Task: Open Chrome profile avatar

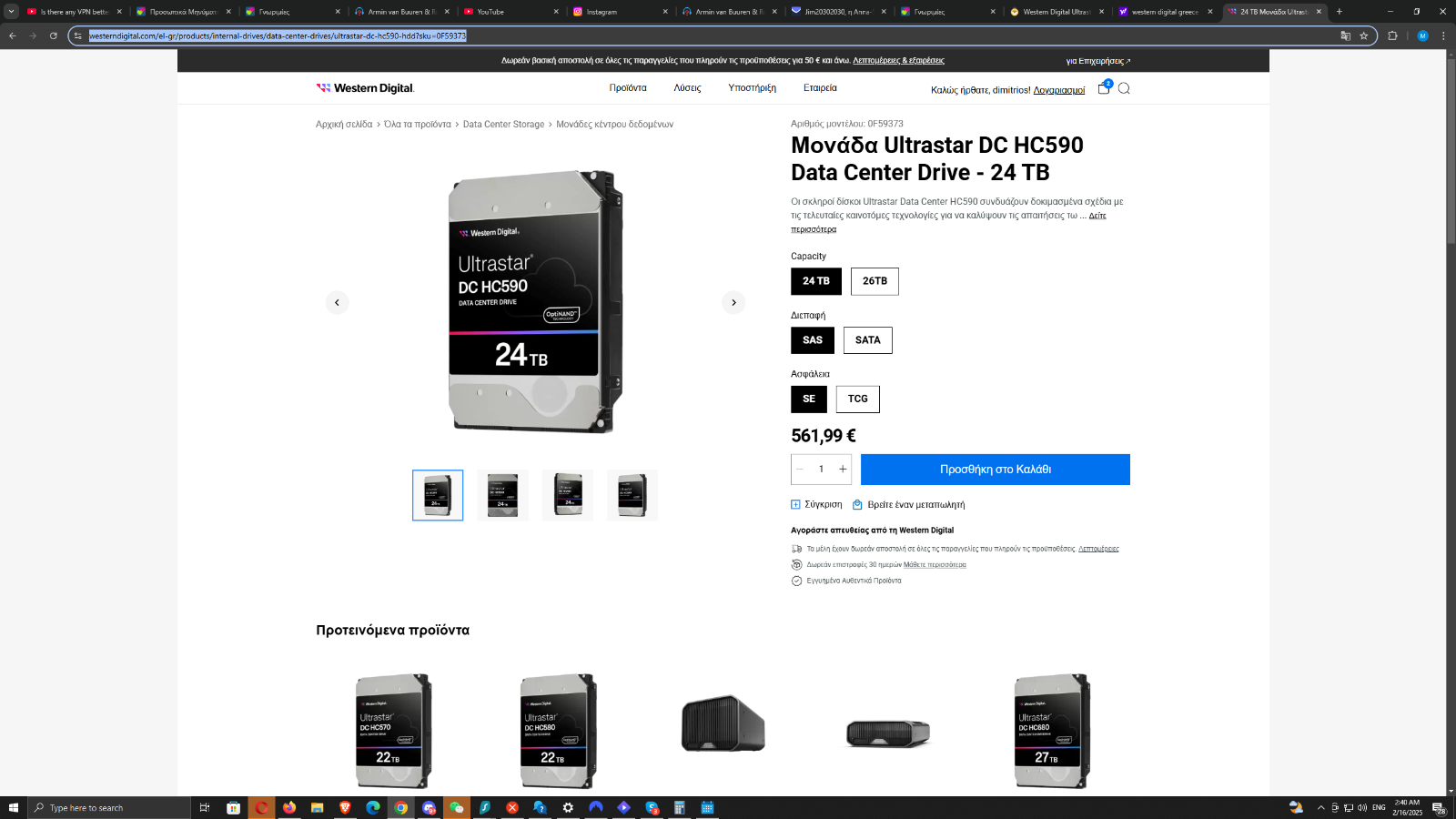Action: point(1422,35)
